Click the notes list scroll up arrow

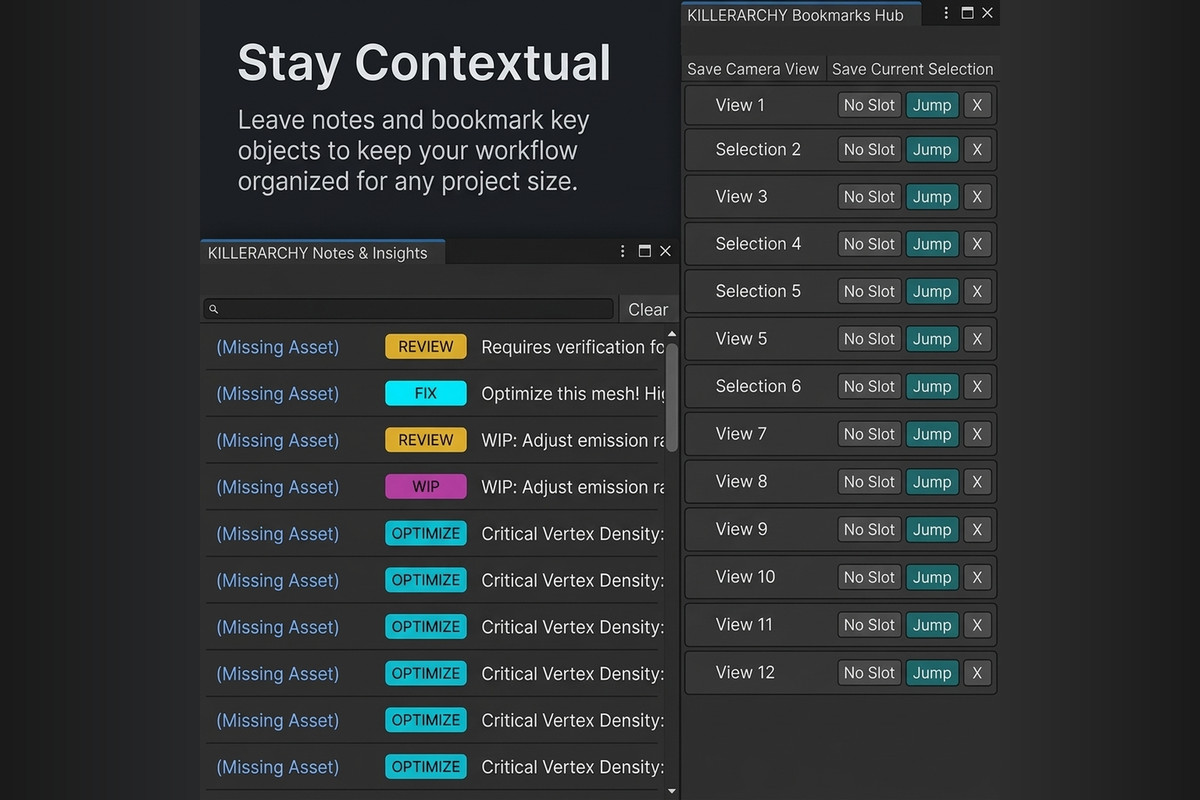click(x=672, y=333)
